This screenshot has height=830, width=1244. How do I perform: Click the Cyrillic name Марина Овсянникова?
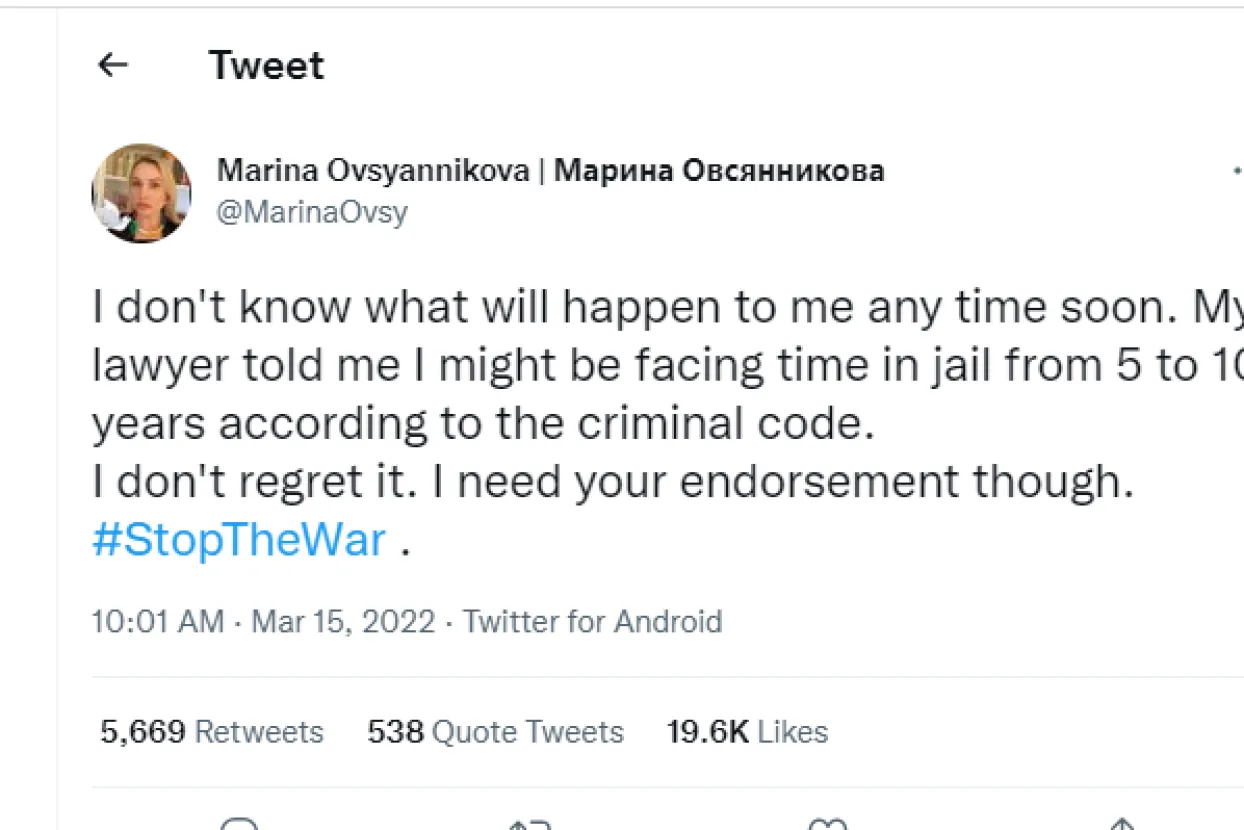719,171
